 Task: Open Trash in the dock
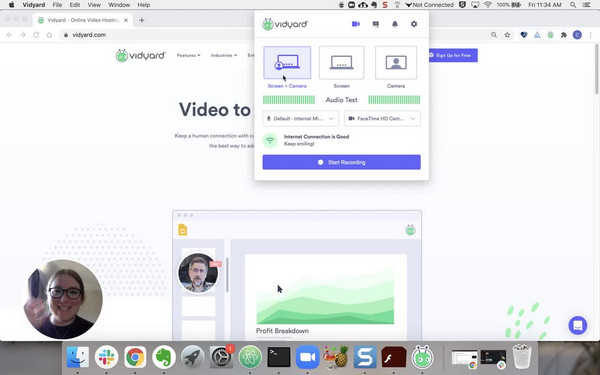[522, 357]
